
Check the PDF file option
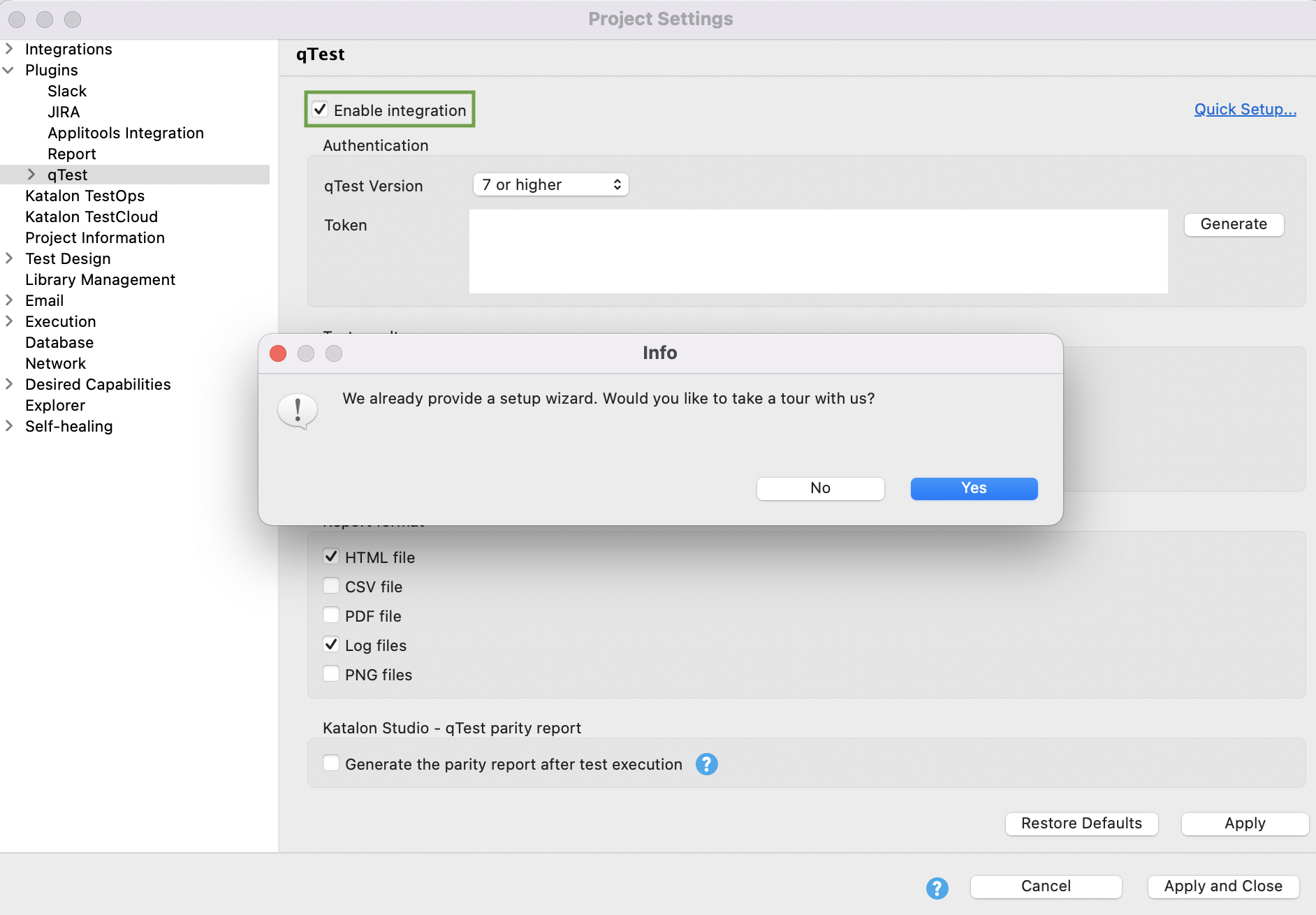331,615
